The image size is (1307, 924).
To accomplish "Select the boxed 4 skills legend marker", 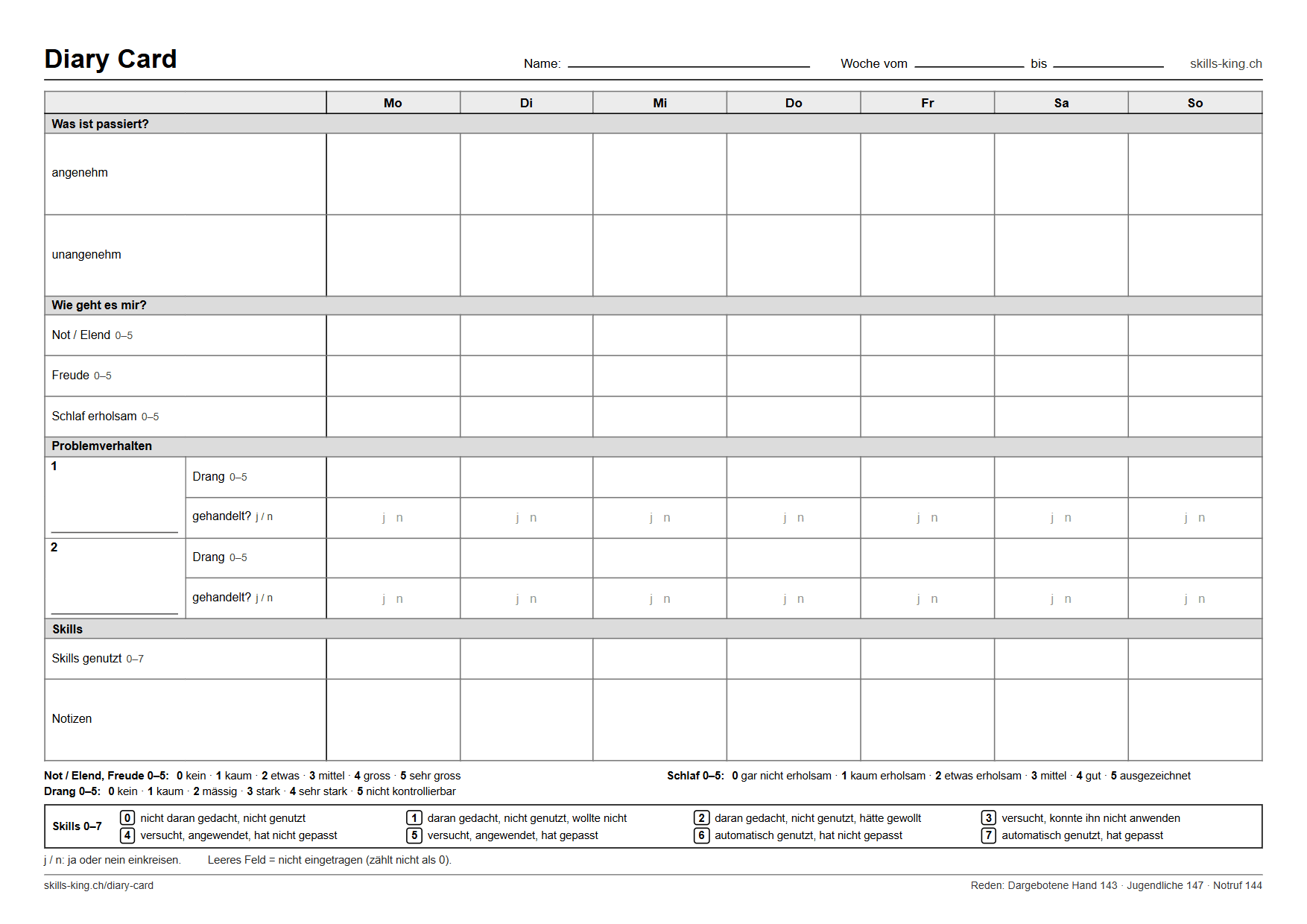I will click(x=127, y=835).
